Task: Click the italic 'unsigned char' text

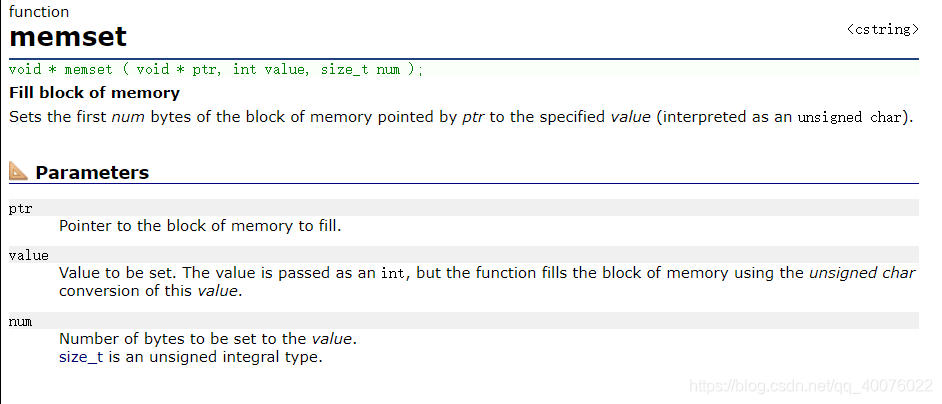Action: click(x=862, y=273)
